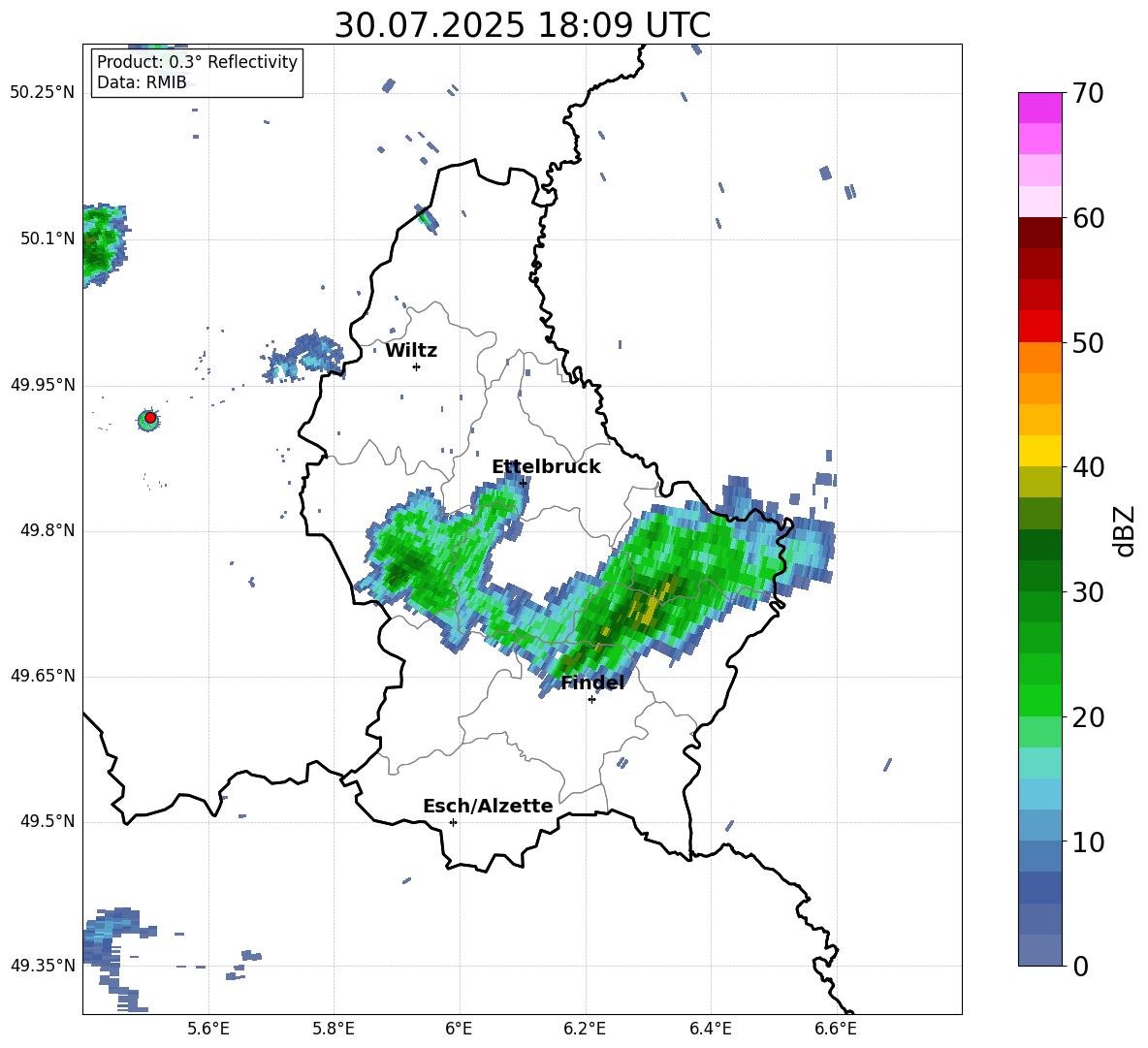The image size is (1148, 1048).
Task: Click the red radar site marker dot
Action: point(150,418)
